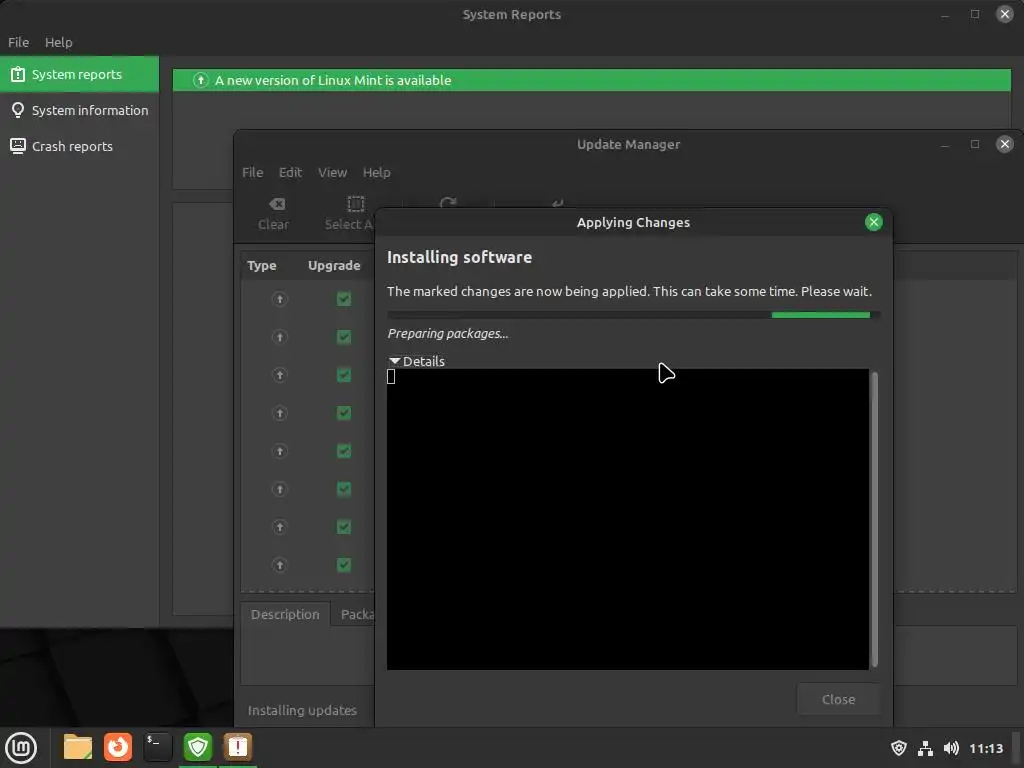Click seventh row's update type icon
Viewport: 1024px width, 768px height.
pos(280,527)
